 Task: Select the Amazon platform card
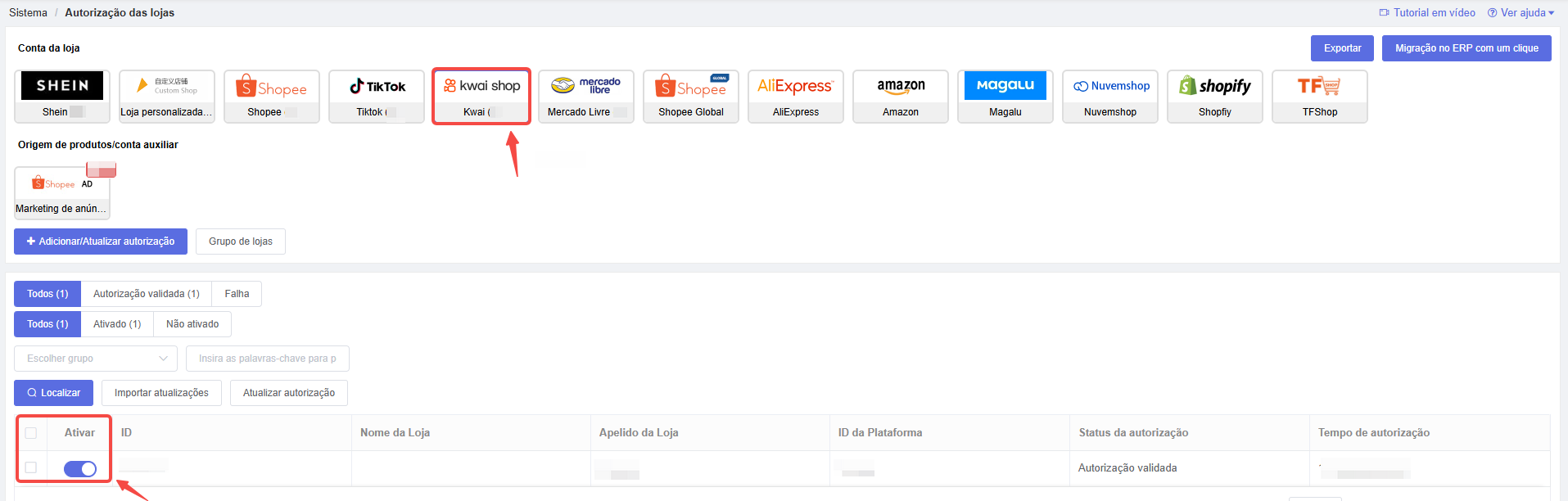901,97
